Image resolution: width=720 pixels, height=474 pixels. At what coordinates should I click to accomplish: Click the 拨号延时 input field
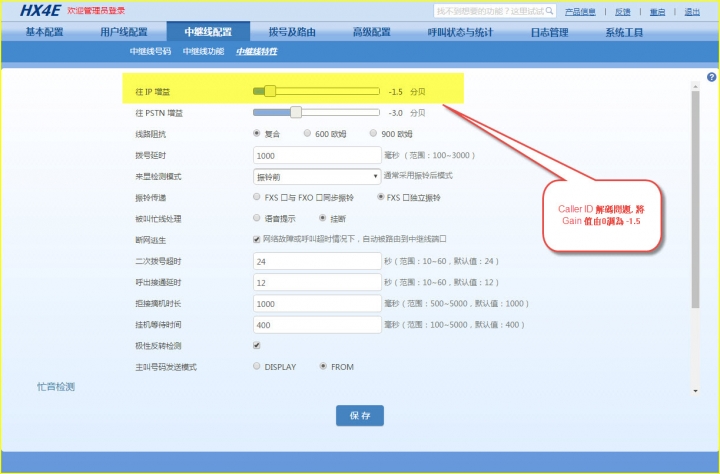tap(317, 155)
